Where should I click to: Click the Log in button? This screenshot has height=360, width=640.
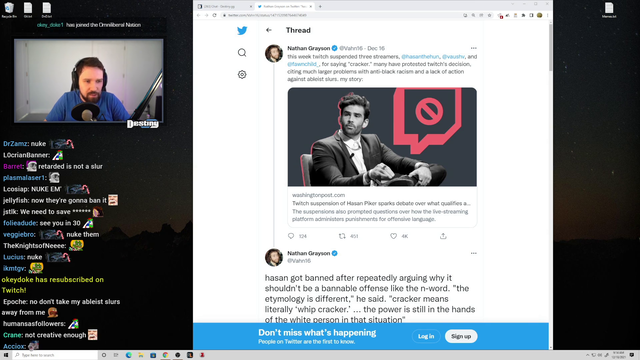tap(426, 336)
